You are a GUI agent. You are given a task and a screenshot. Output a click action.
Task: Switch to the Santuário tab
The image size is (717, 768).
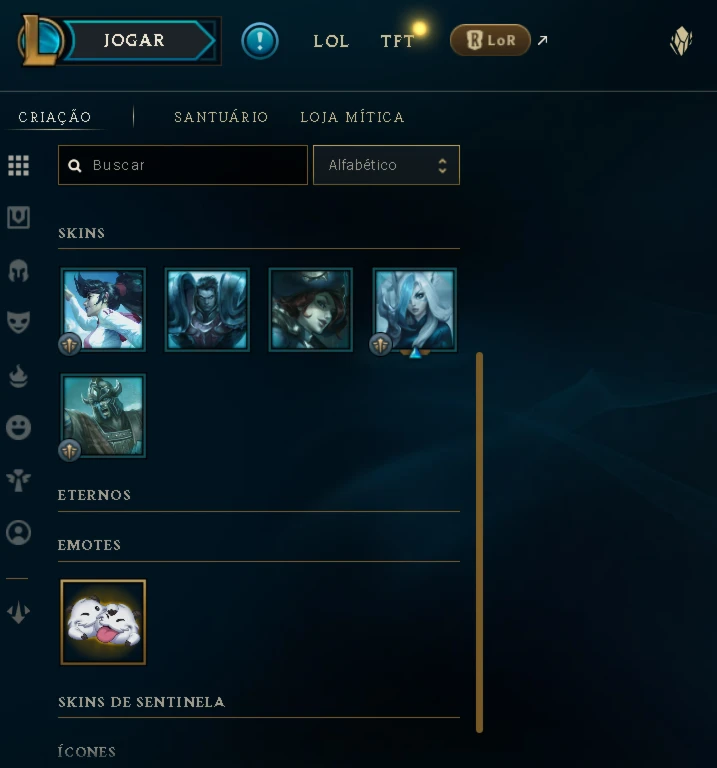click(221, 117)
